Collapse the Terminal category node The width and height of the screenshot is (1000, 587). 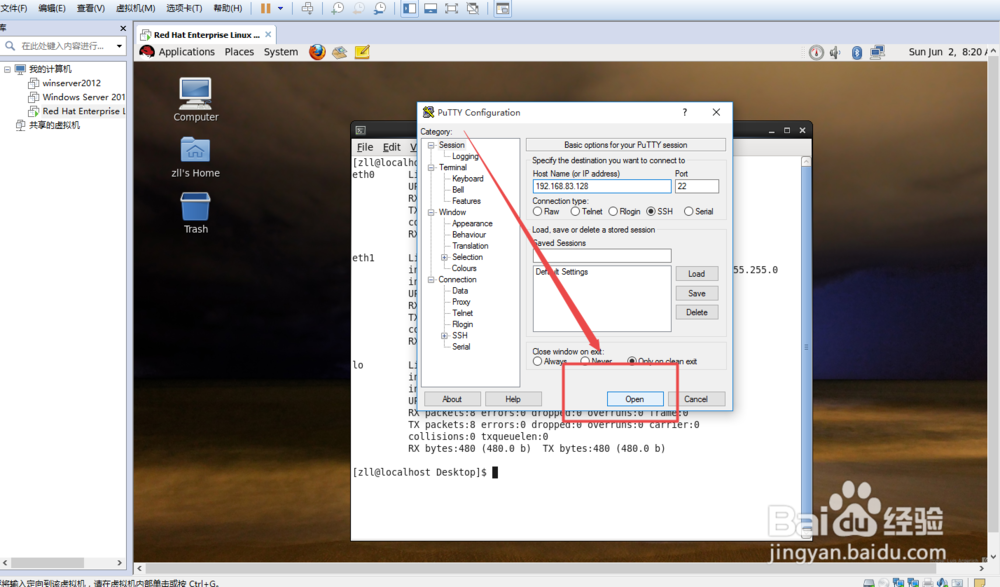tap(431, 168)
